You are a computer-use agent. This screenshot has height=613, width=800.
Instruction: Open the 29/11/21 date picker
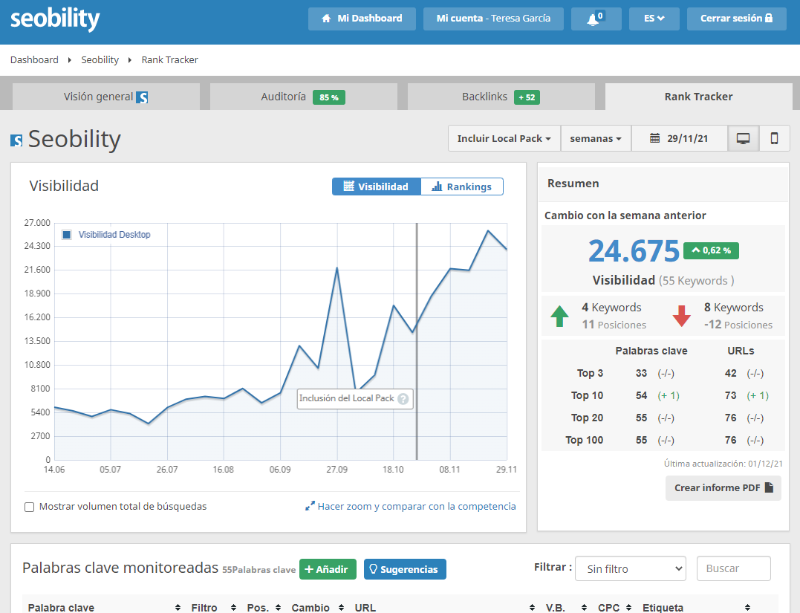(x=679, y=138)
